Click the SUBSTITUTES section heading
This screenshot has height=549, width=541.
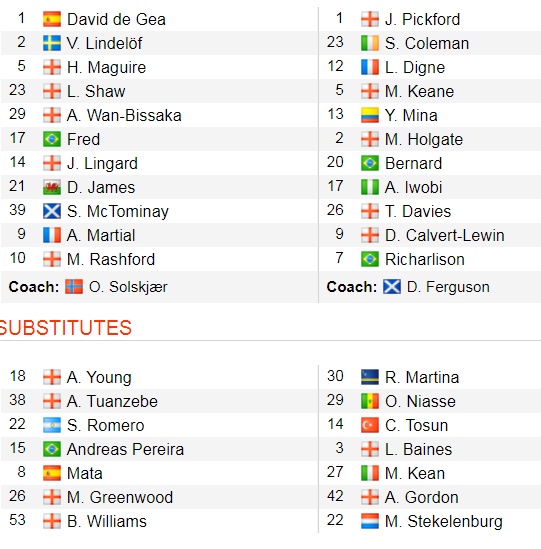point(65,328)
